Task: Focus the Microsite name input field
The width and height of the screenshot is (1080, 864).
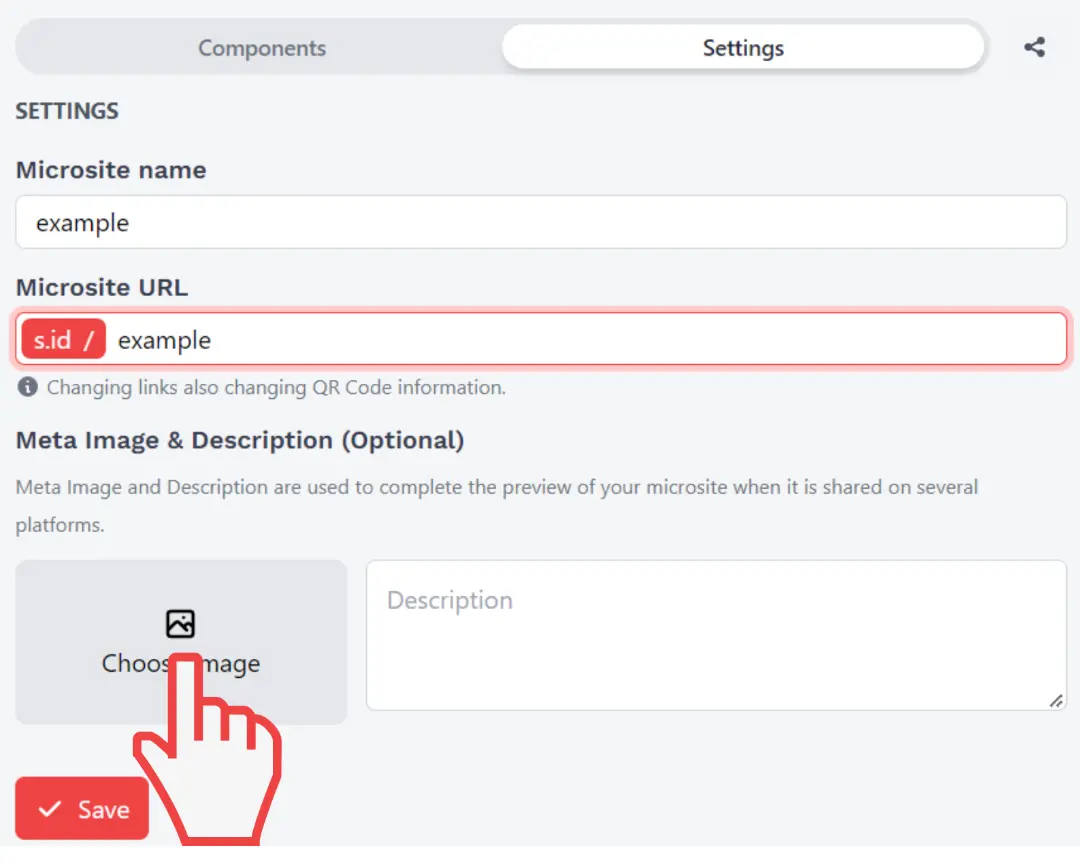Action: [540, 222]
